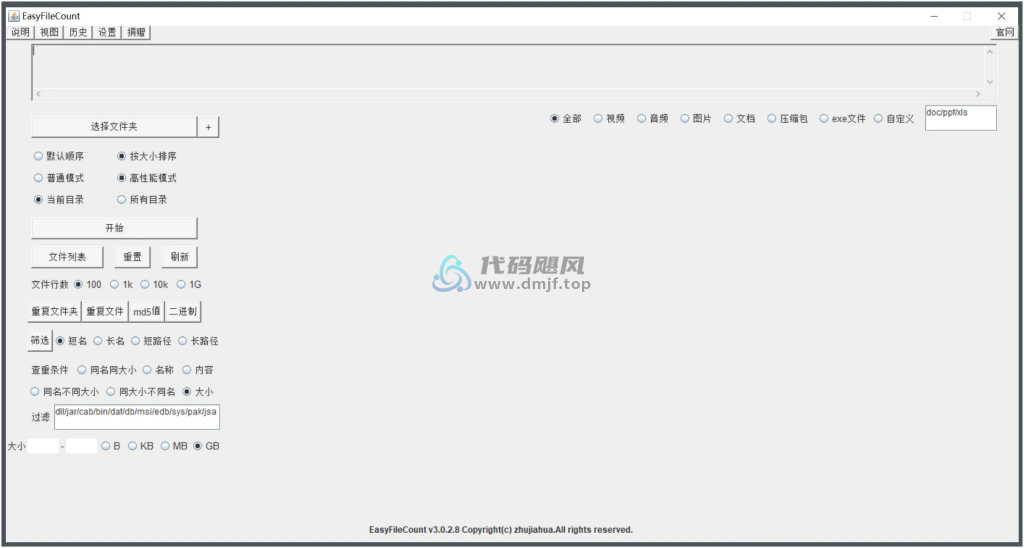The image size is (1024, 548).
Task: Select 文档 file type filter
Action: [x=739, y=119]
